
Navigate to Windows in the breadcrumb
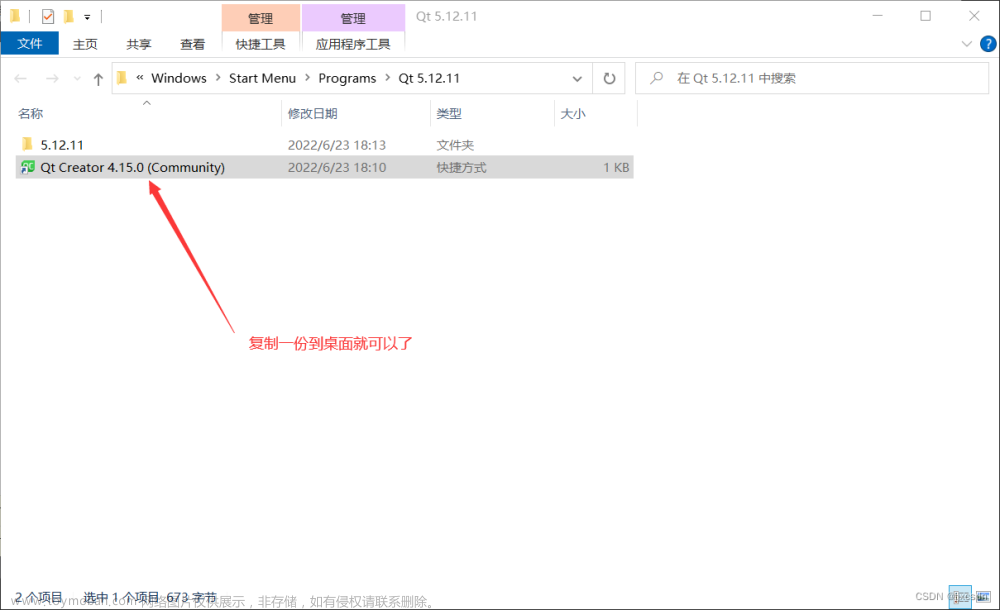(179, 78)
